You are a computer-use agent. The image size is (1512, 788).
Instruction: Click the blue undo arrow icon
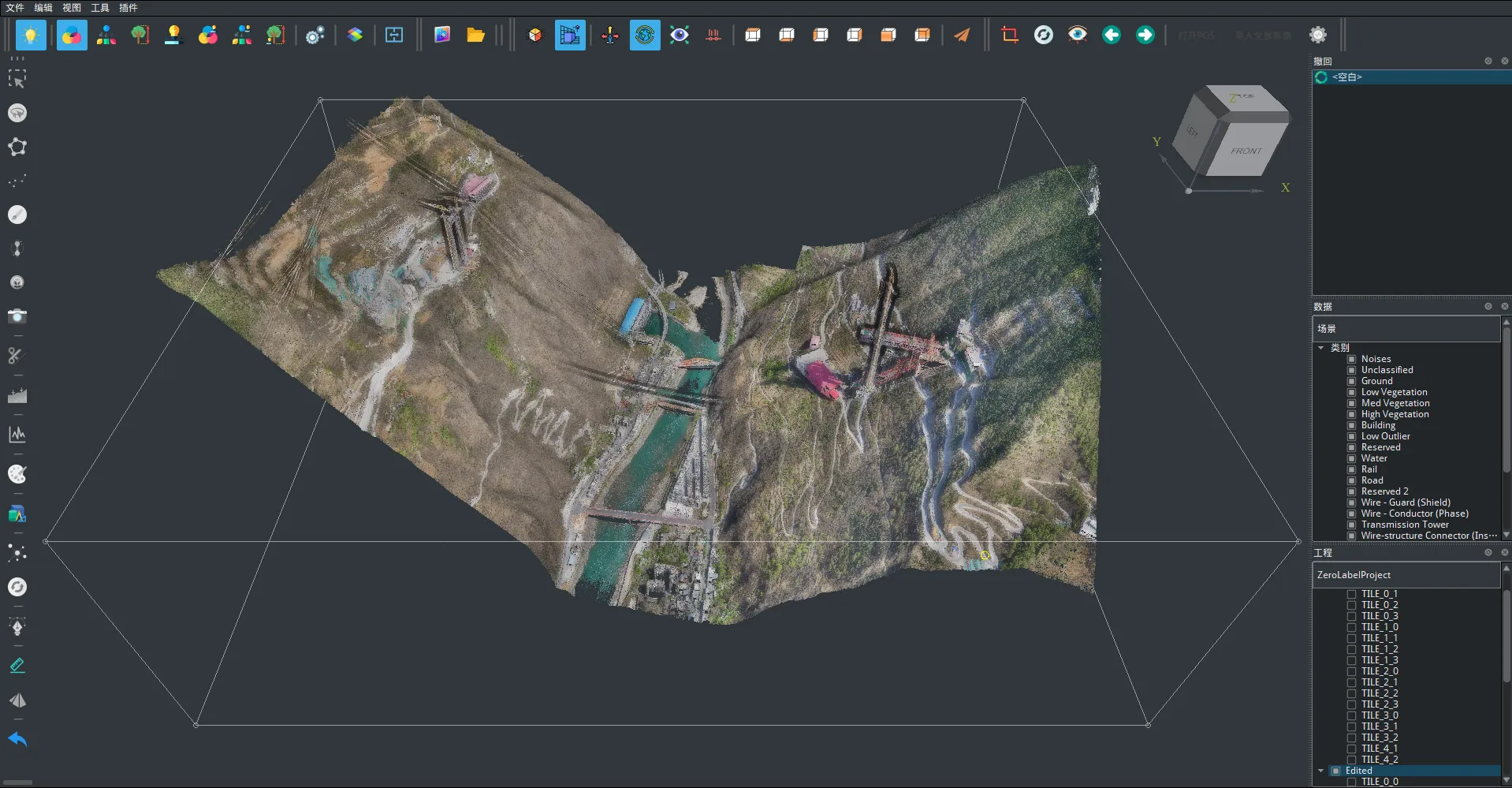click(17, 739)
